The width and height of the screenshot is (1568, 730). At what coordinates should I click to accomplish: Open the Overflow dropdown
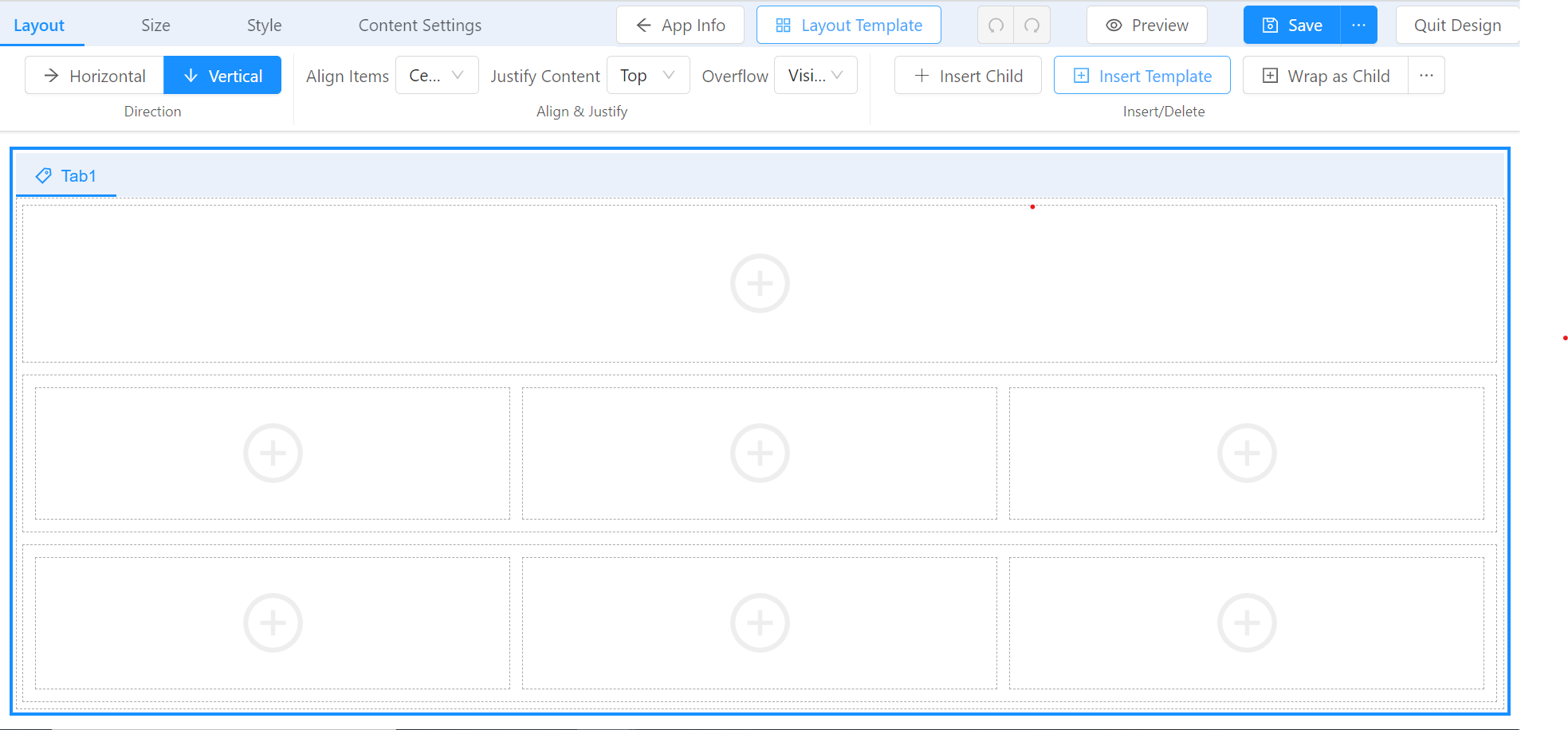[x=815, y=76]
